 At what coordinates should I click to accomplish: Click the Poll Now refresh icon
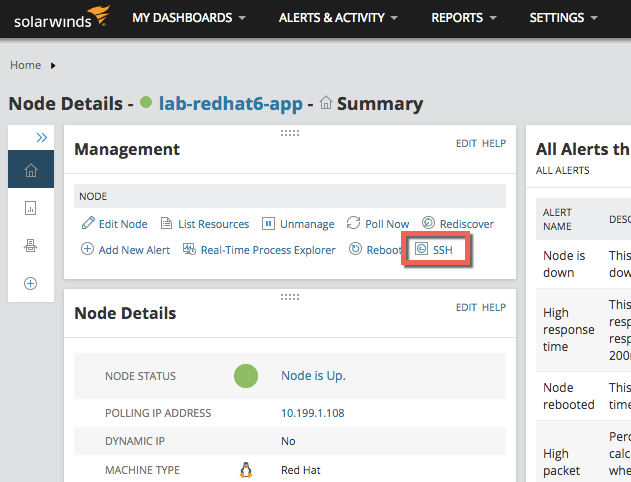click(353, 223)
